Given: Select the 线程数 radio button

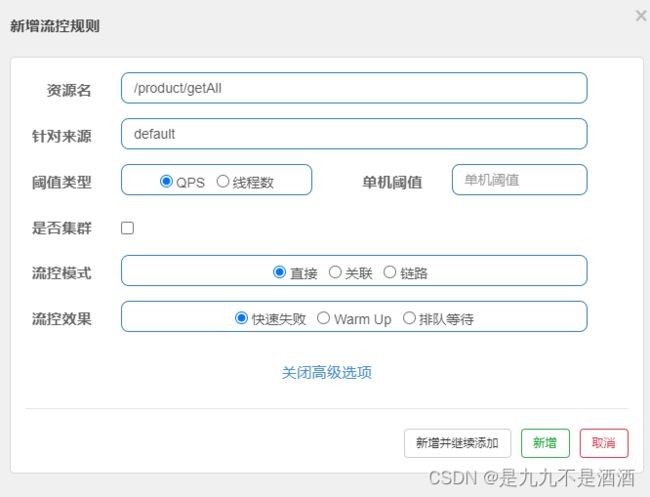Looking at the screenshot, I should click(x=223, y=181).
